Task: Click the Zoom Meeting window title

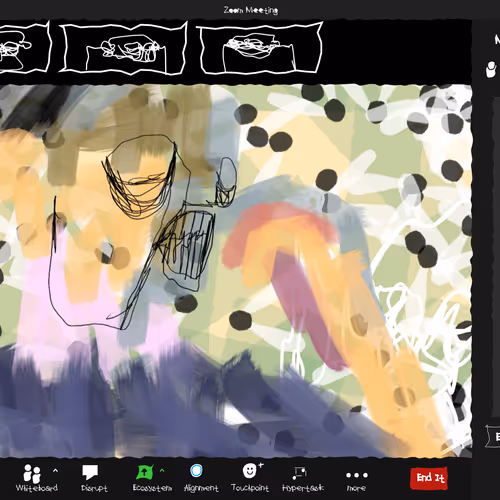Action: click(251, 10)
